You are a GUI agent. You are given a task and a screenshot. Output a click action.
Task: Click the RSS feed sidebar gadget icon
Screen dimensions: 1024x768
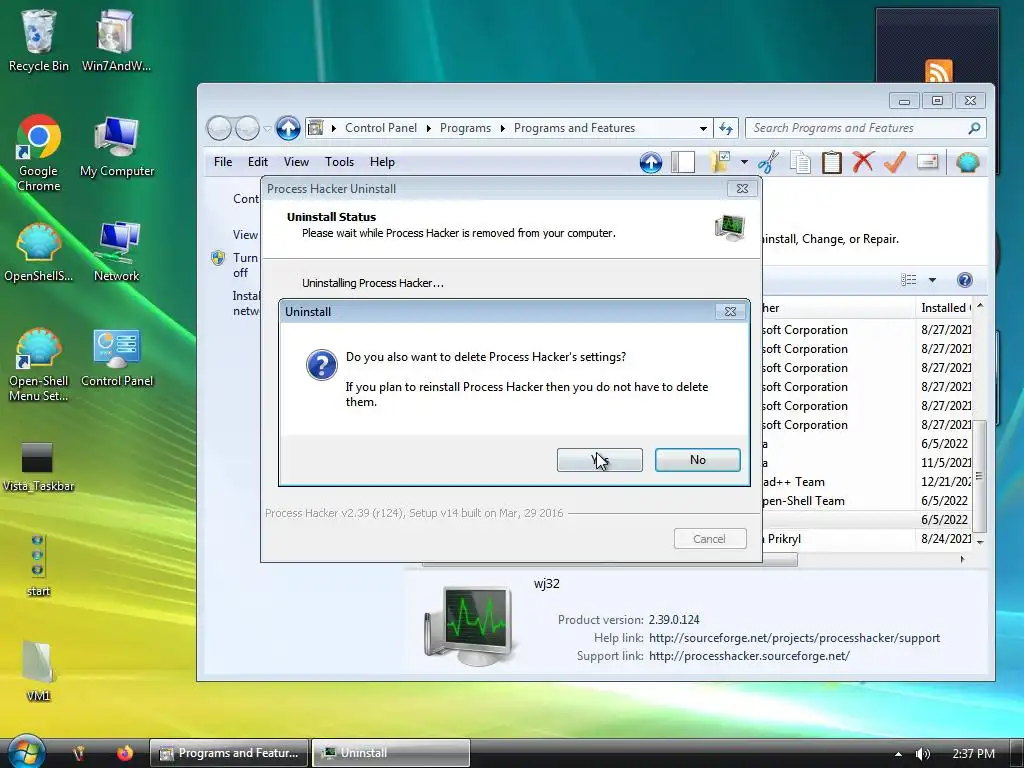938,71
